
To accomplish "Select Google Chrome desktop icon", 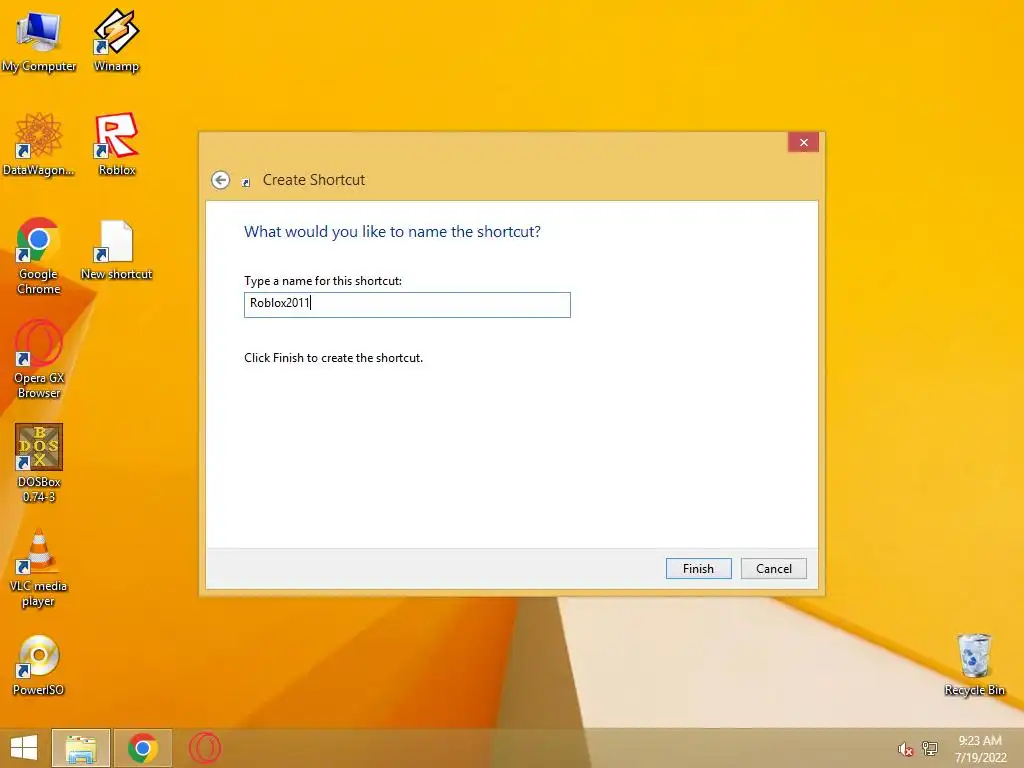I will pyautogui.click(x=39, y=256).
